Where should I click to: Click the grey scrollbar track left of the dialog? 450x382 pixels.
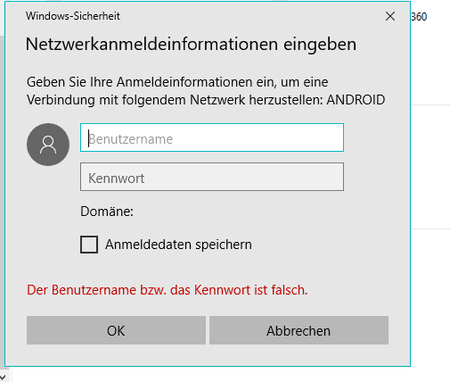tap(2, 200)
